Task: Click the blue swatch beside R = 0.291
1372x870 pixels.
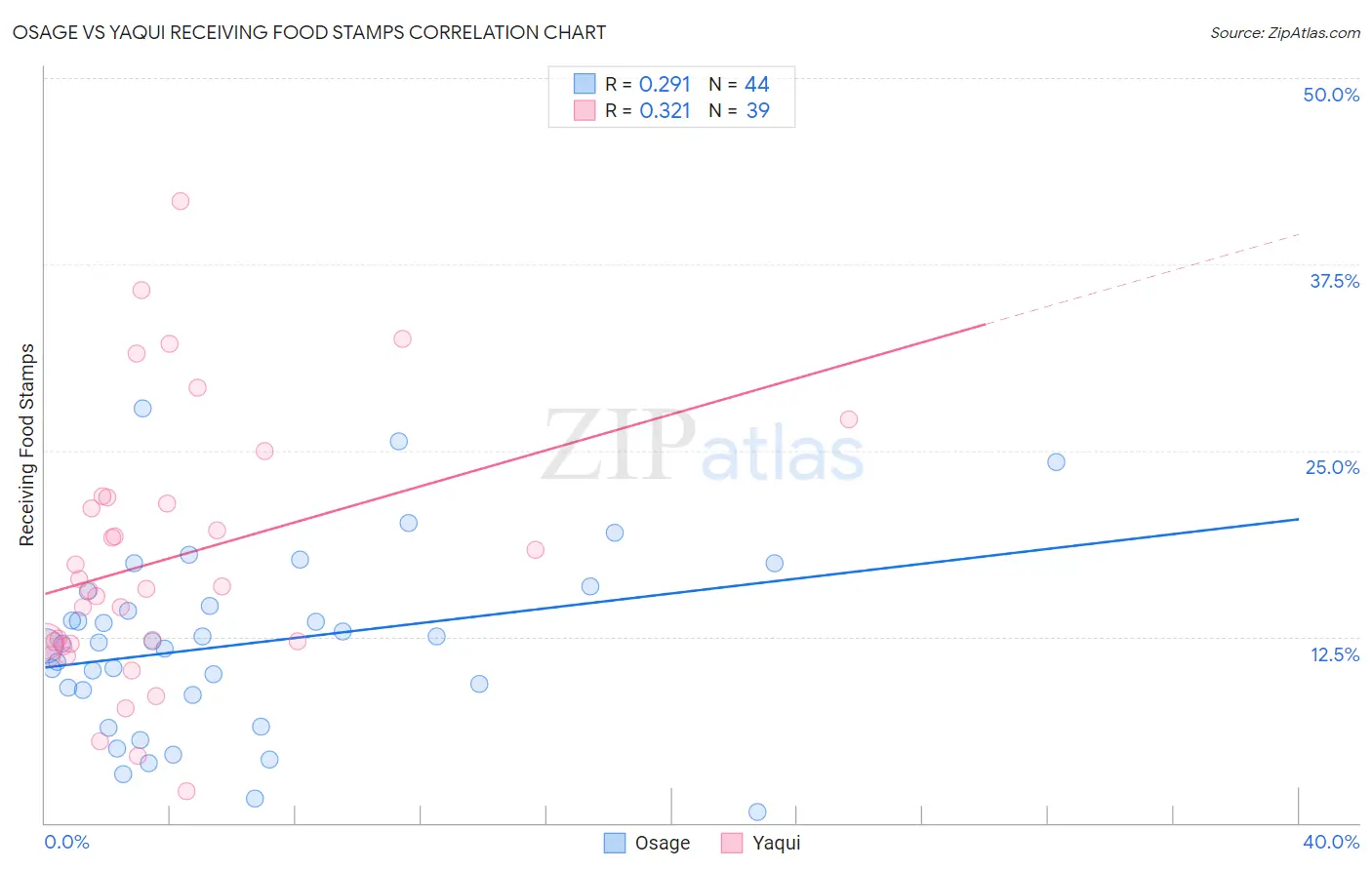Action: point(585,84)
